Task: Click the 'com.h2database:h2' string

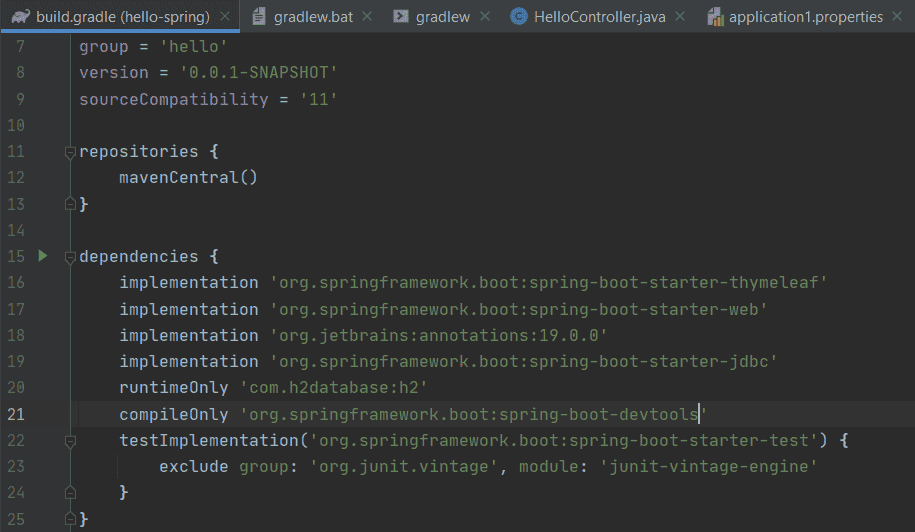Action: tap(333, 388)
